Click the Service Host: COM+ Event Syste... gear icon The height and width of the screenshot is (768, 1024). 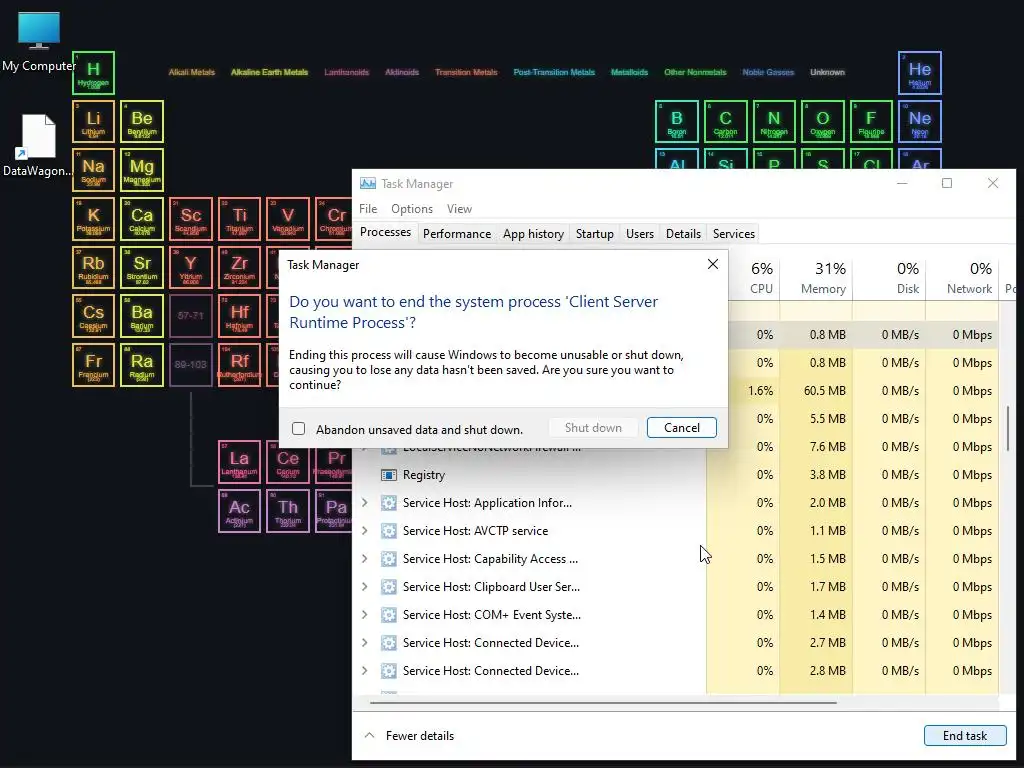[389, 615]
